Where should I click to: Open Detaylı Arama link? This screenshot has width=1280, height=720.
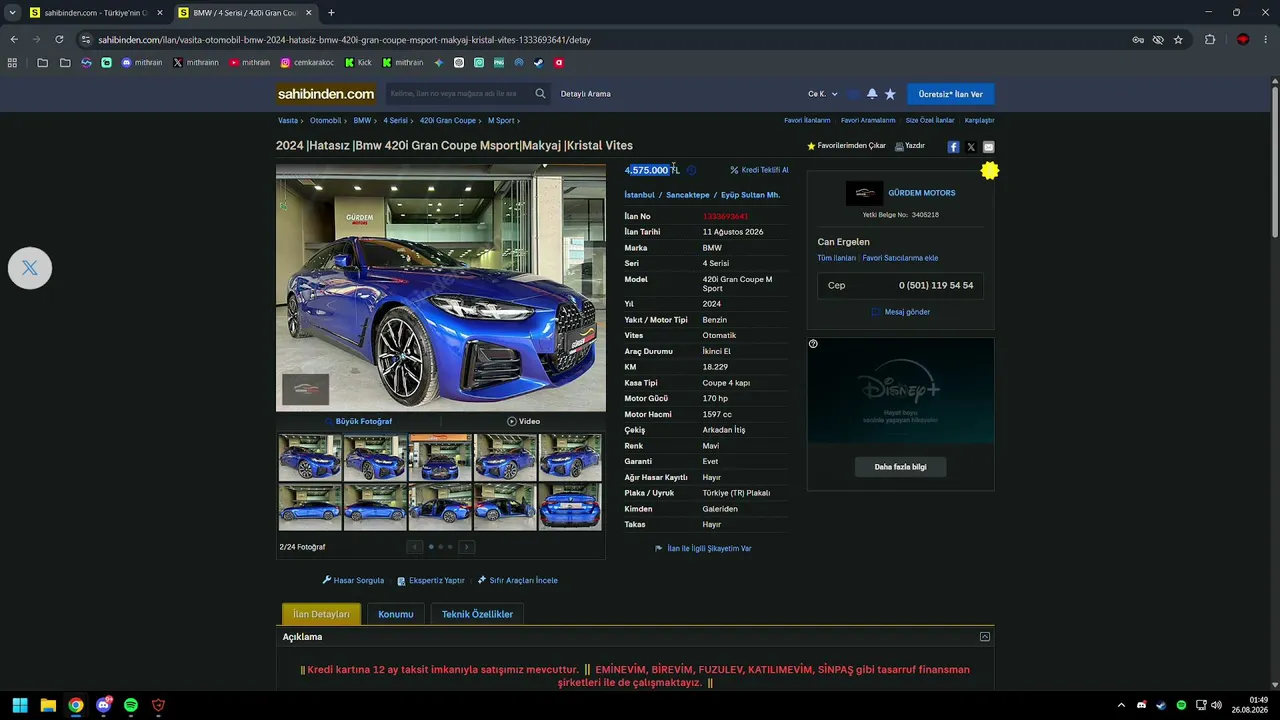click(586, 94)
